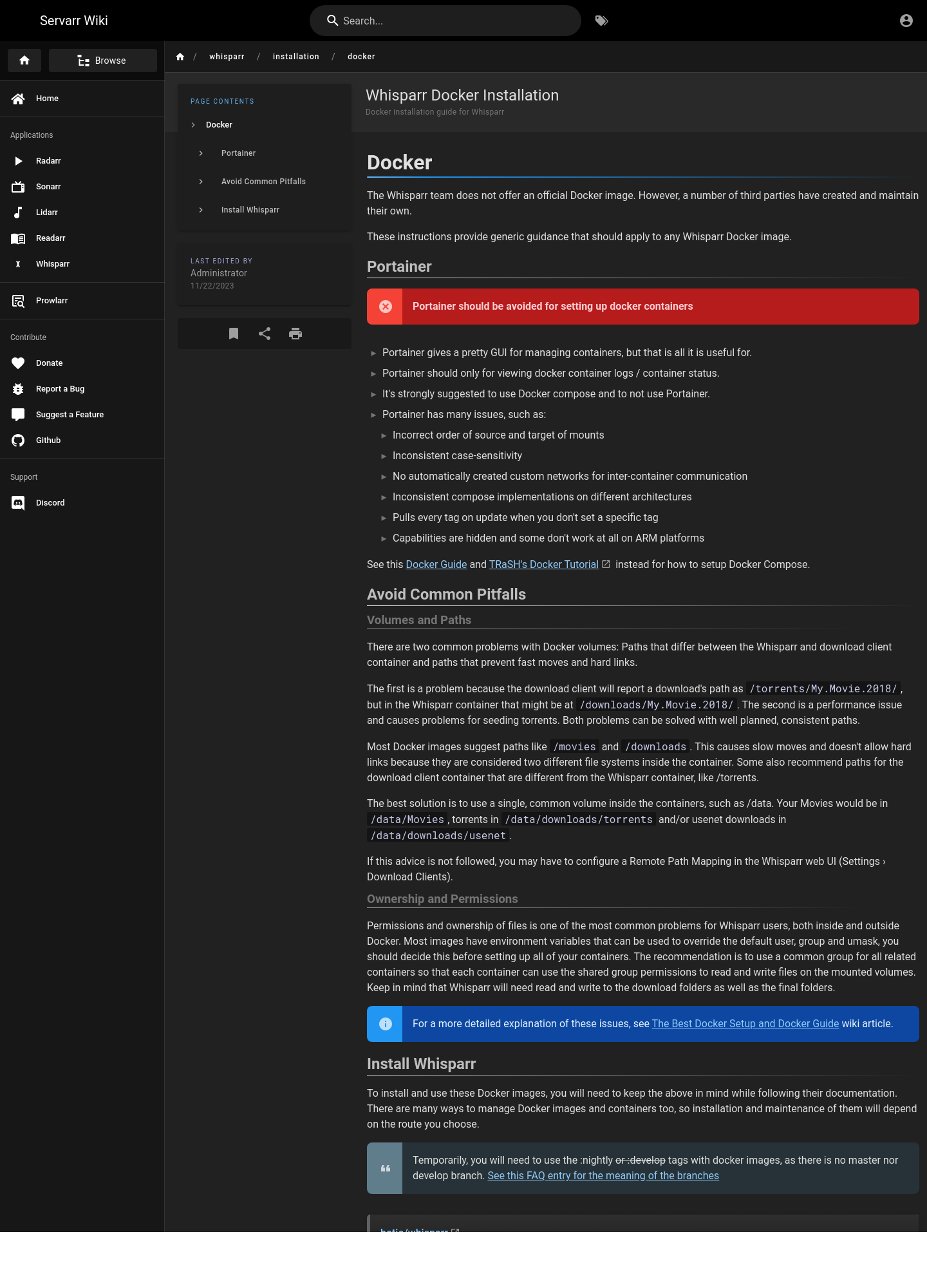Open Prowlarr in the sidebar
The height and width of the screenshot is (1288, 927).
[x=82, y=301]
